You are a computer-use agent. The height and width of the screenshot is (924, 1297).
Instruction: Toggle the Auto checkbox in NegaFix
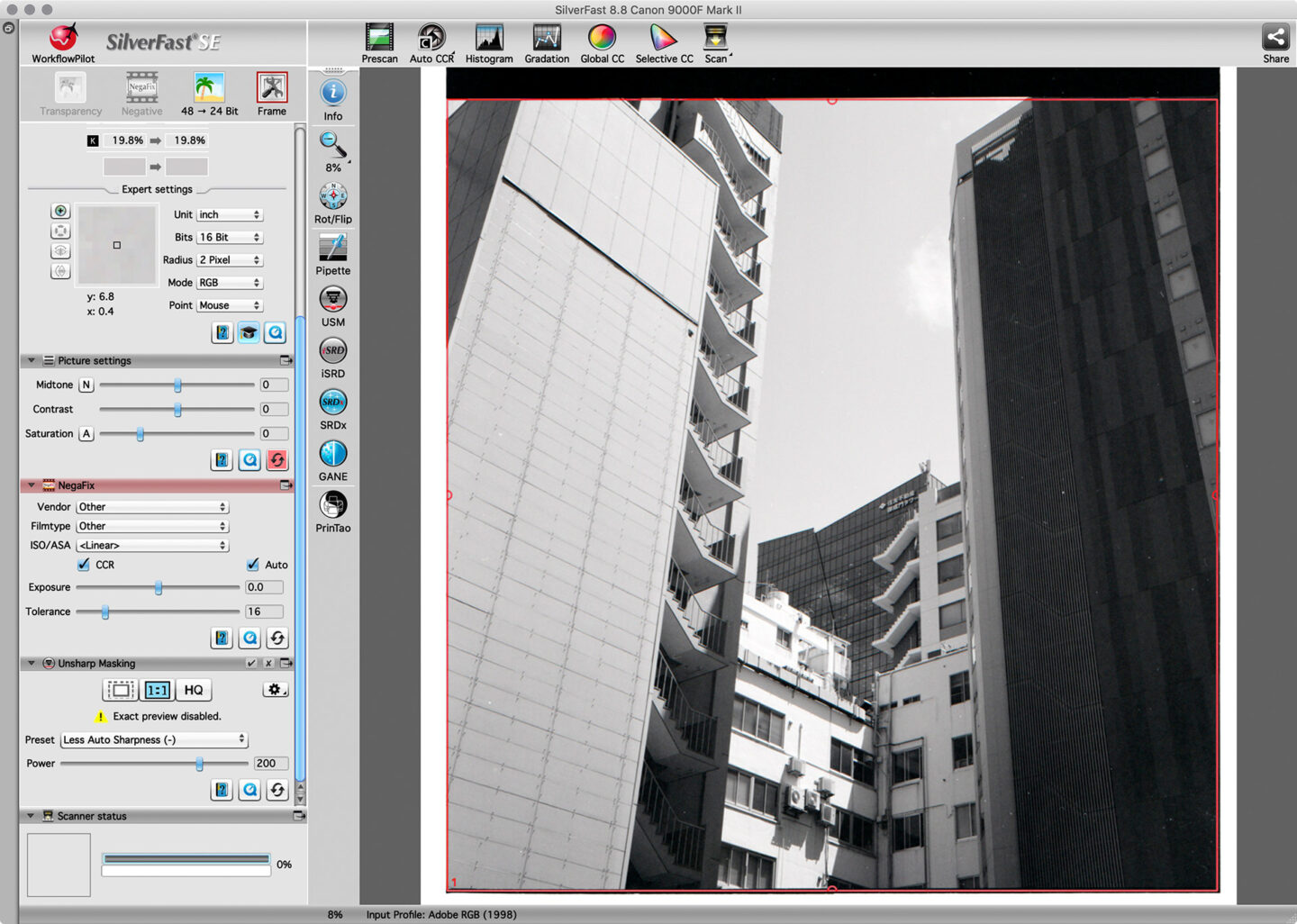click(253, 565)
